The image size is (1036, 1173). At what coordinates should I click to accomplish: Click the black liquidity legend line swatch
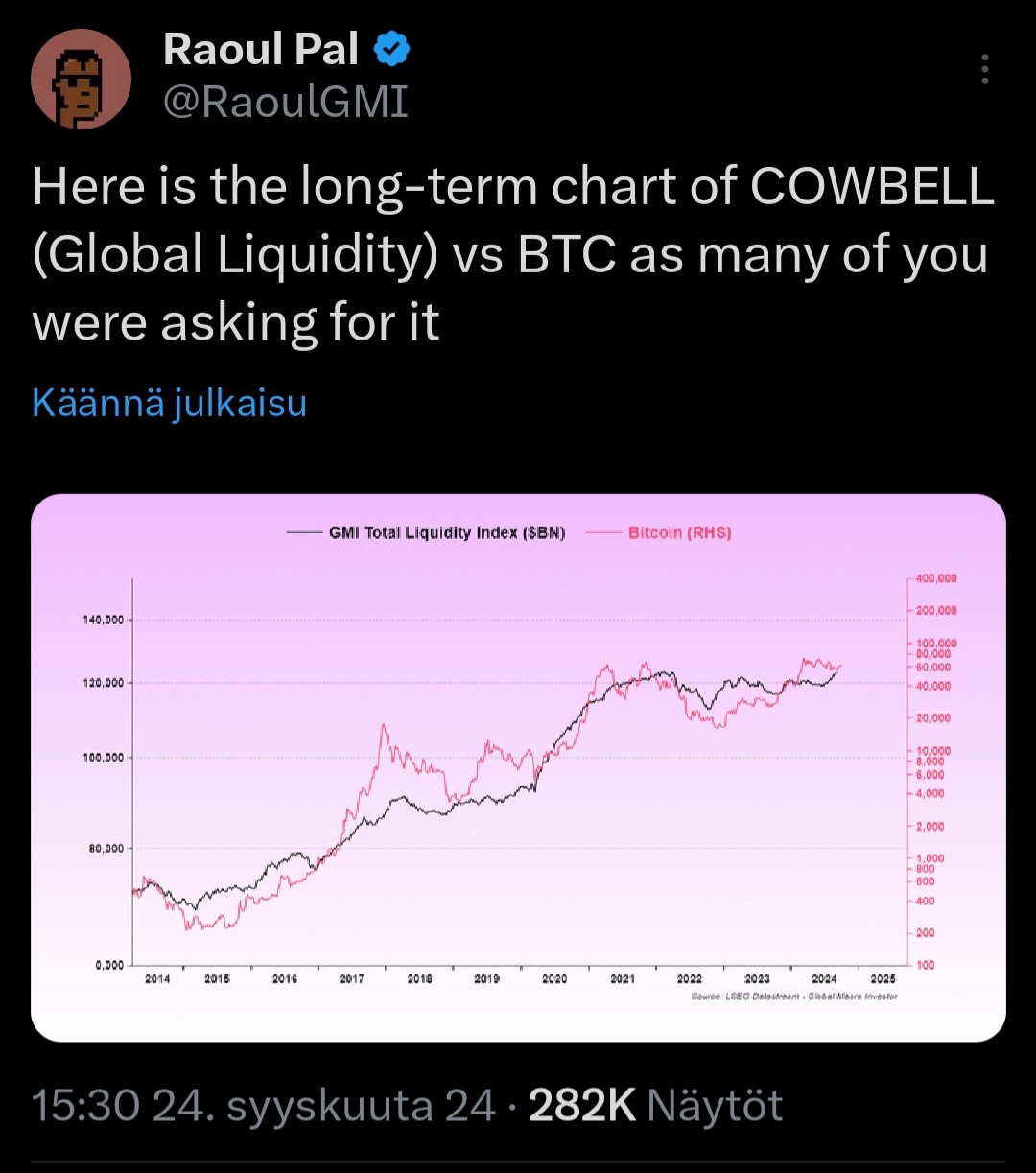[x=304, y=533]
